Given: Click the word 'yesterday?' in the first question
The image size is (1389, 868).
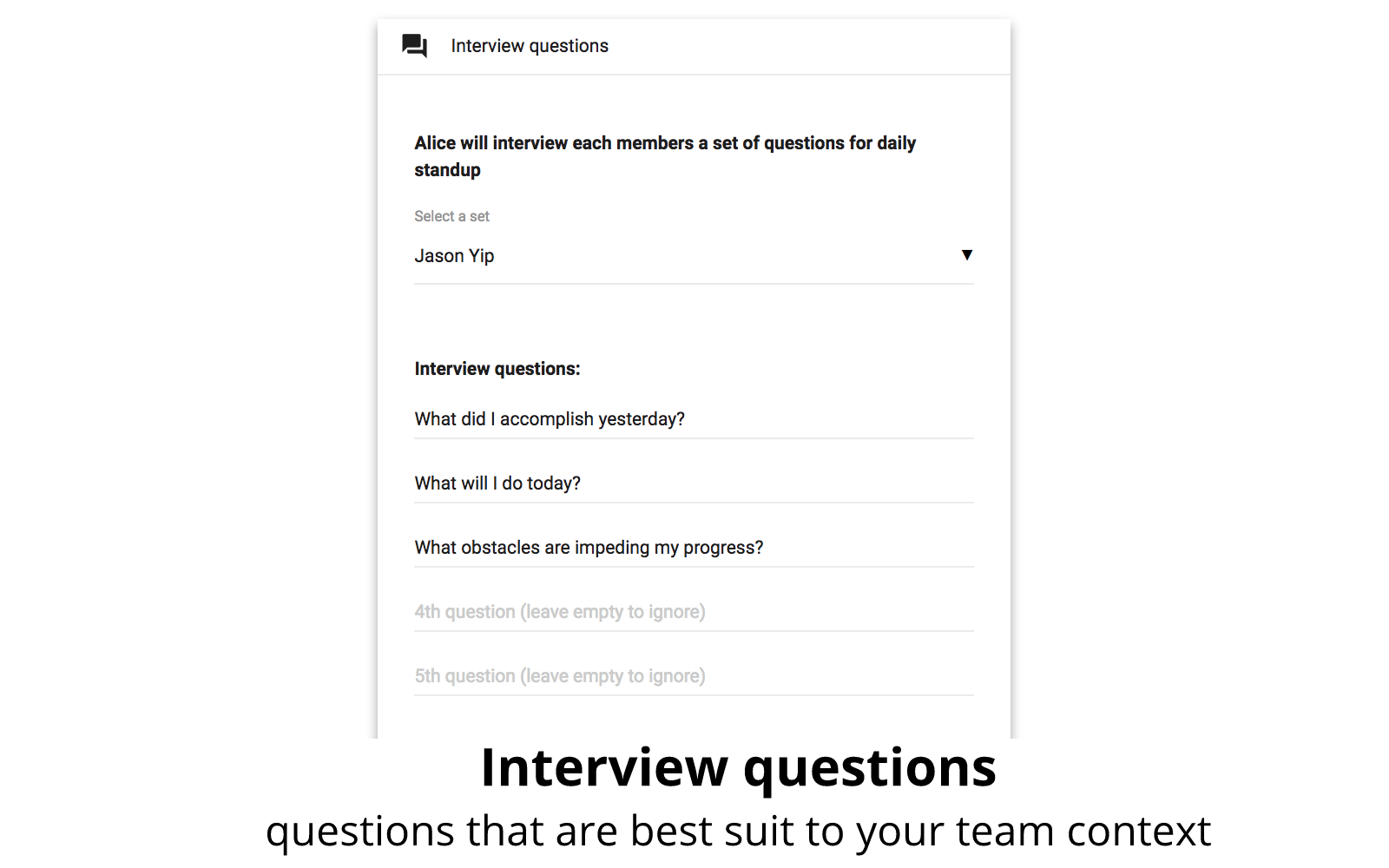Looking at the screenshot, I should pos(641,419).
